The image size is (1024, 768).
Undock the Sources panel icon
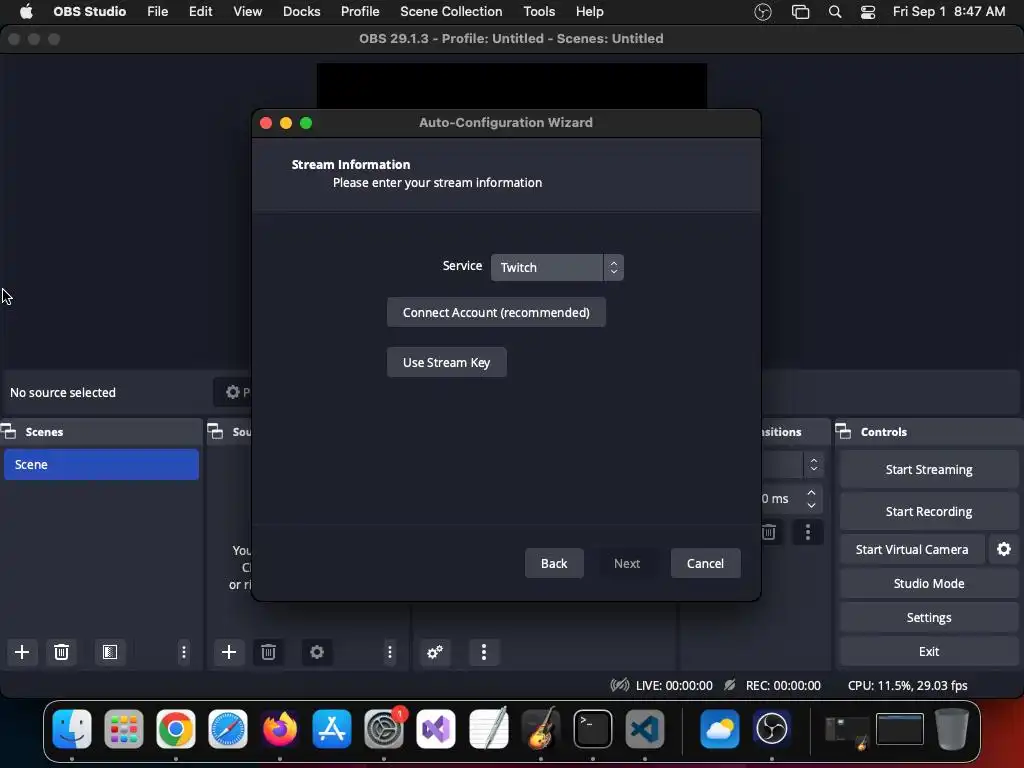216,431
